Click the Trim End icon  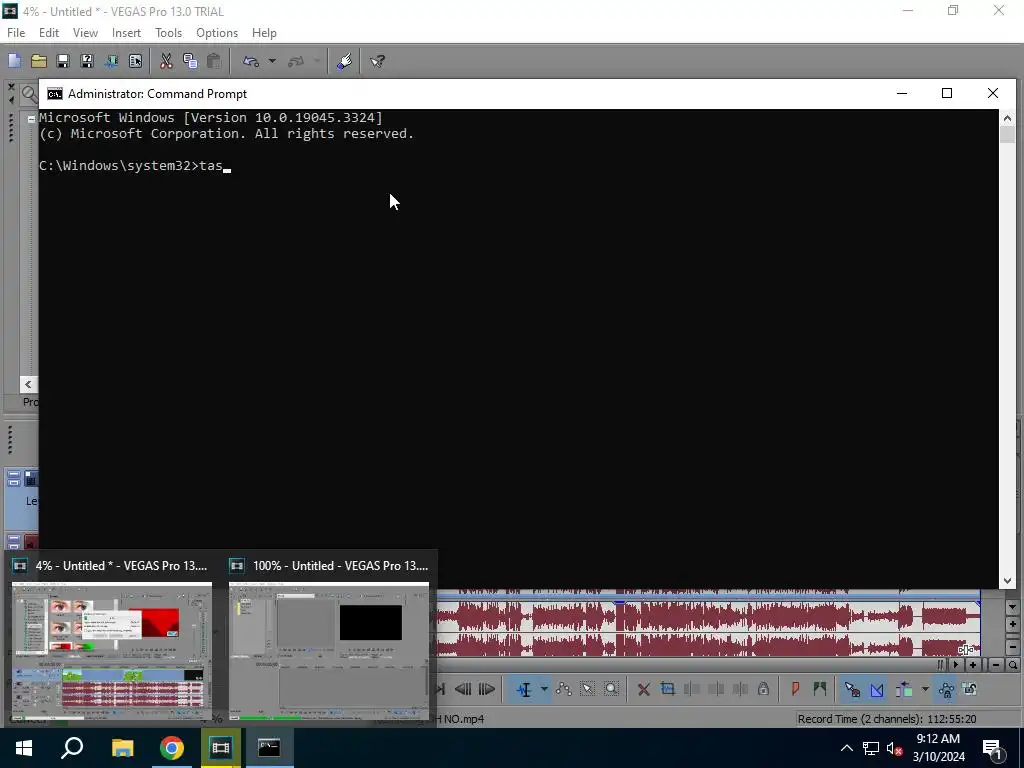pyautogui.click(x=716, y=689)
